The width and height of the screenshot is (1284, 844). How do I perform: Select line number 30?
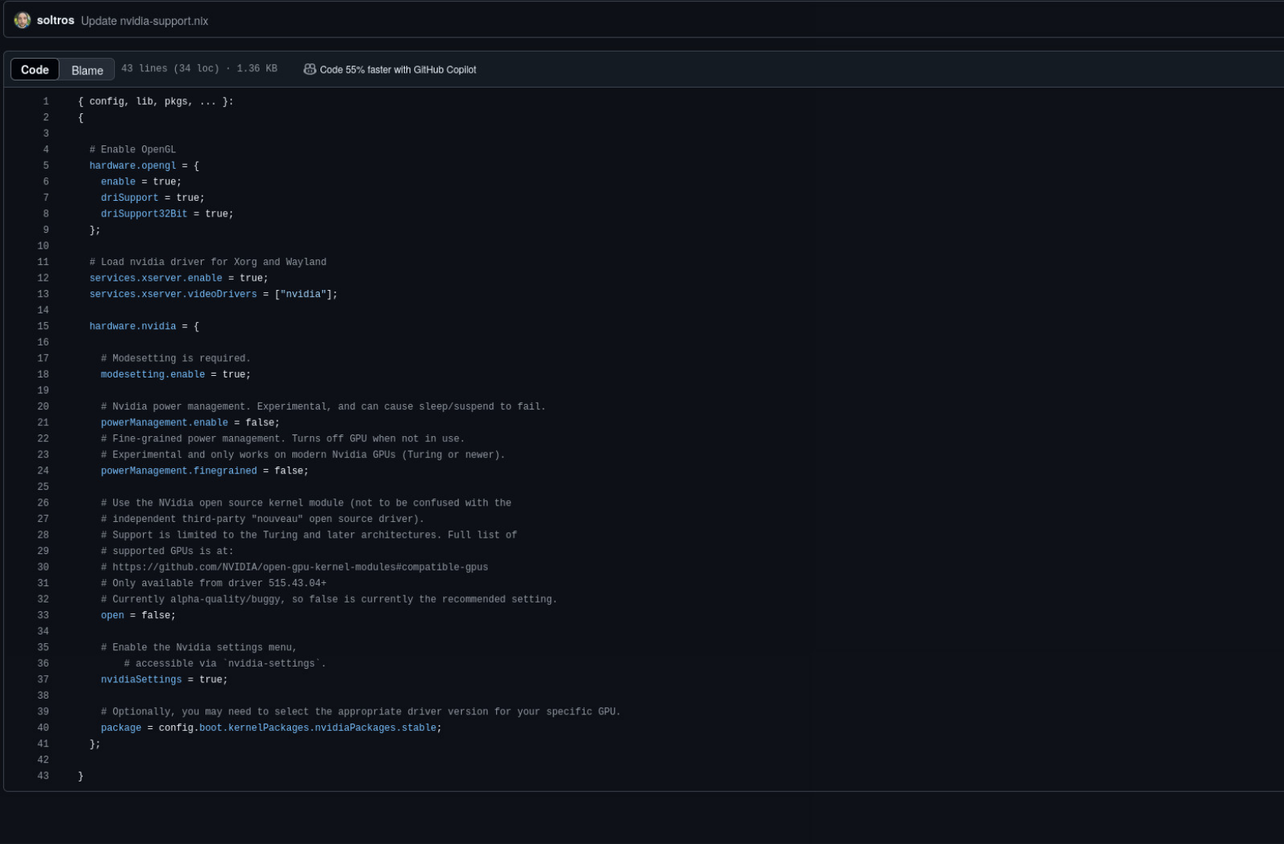point(43,568)
